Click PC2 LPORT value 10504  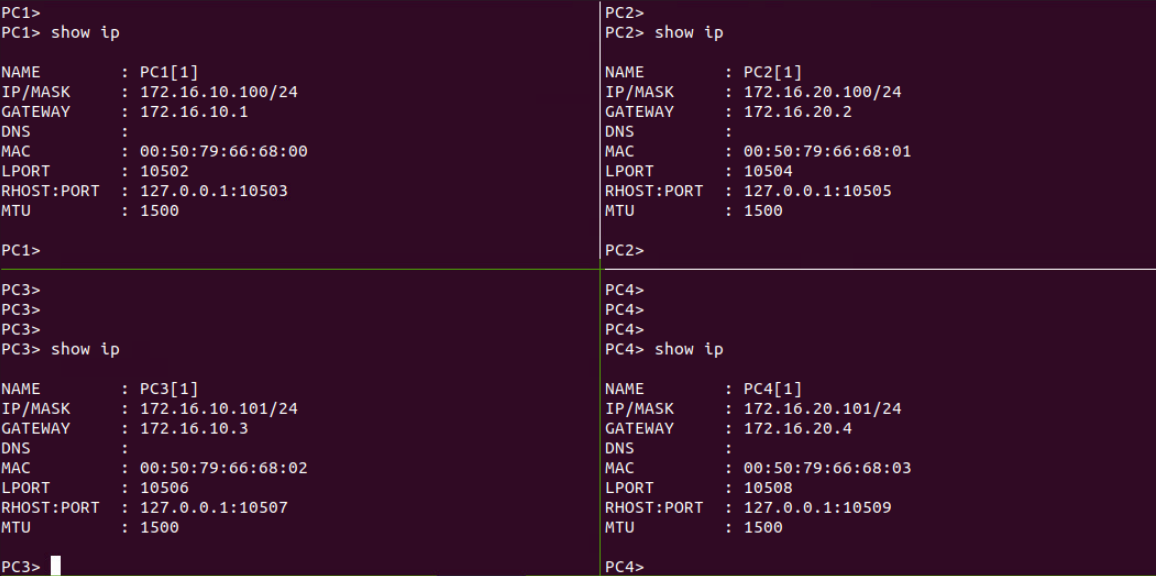point(768,172)
